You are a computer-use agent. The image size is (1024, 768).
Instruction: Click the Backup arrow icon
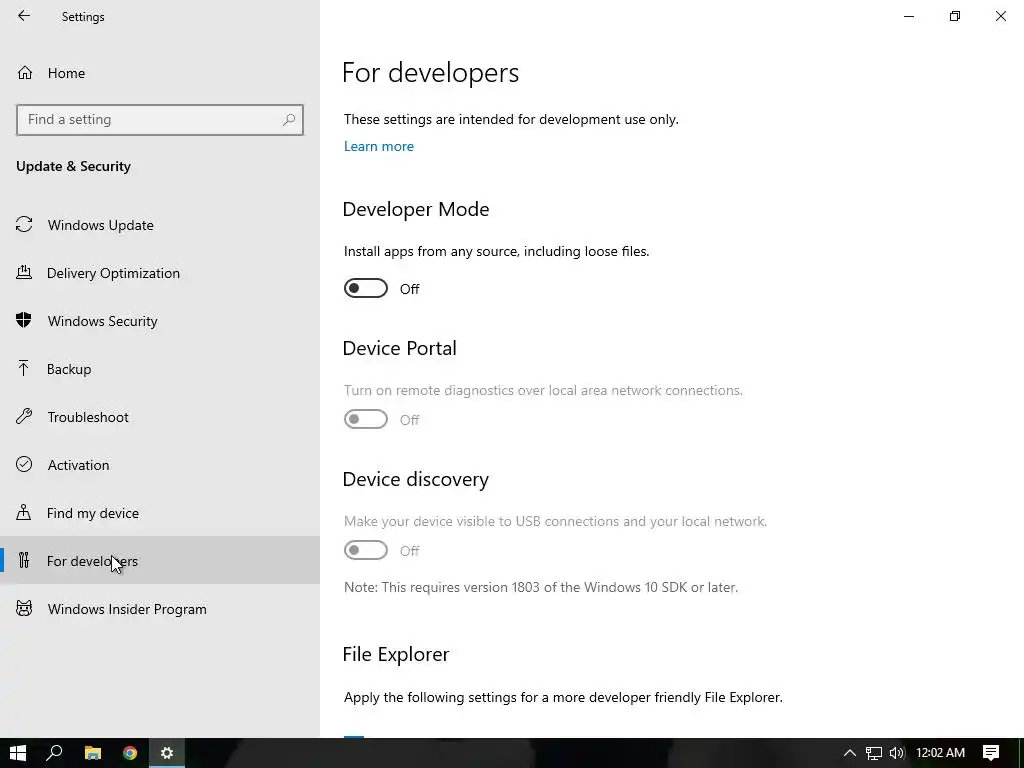24,368
